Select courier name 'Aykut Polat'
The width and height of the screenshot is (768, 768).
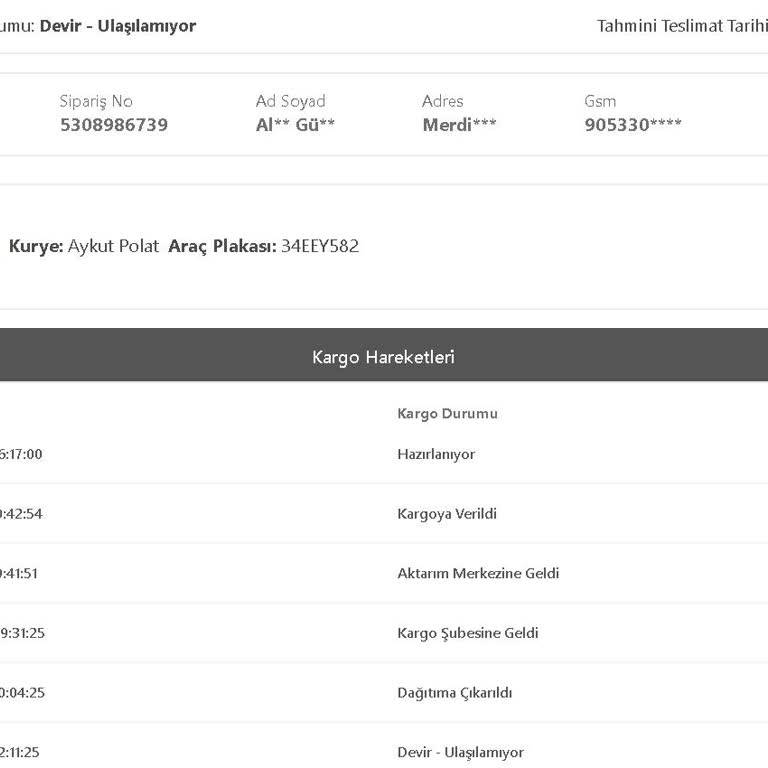pos(114,246)
